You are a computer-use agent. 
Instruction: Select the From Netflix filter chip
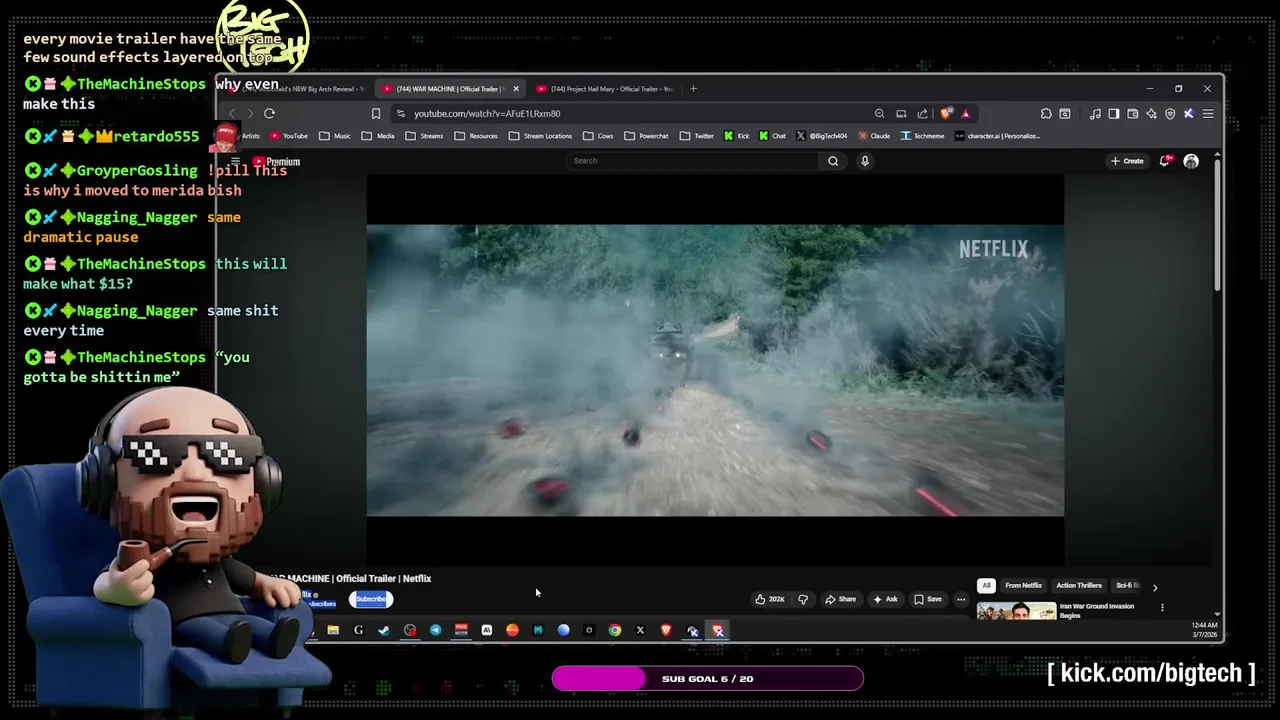(x=1023, y=586)
